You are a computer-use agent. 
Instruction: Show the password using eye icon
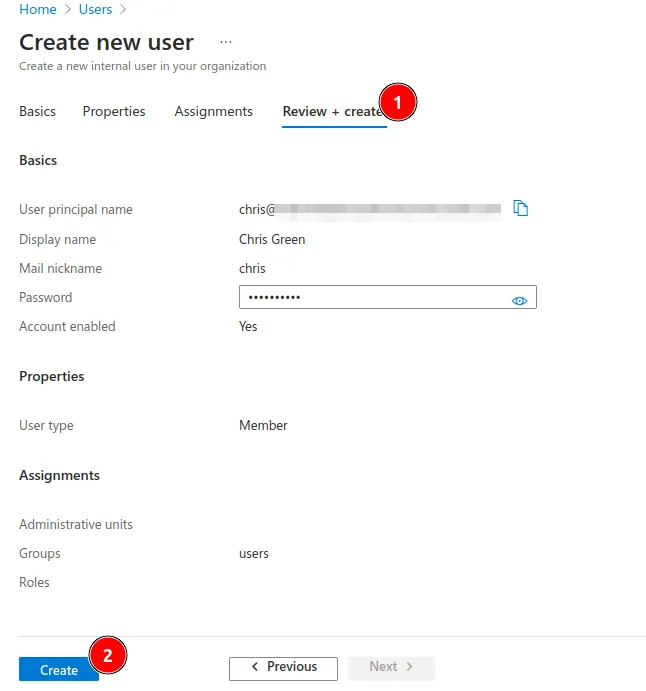coord(519,299)
